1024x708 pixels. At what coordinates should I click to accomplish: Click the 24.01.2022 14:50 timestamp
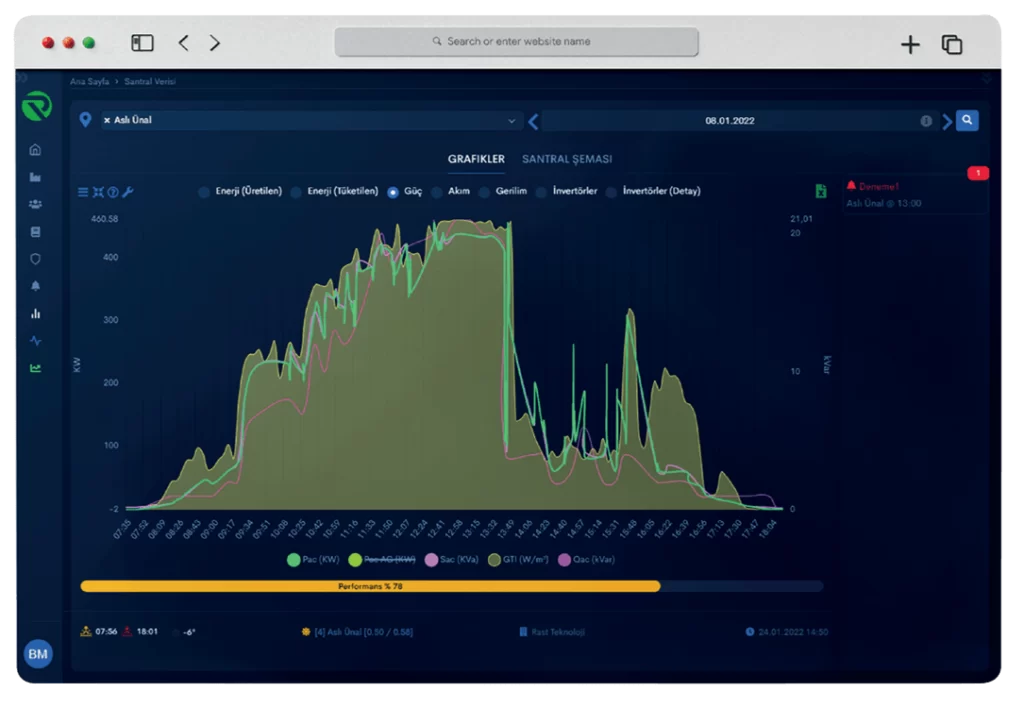click(793, 632)
